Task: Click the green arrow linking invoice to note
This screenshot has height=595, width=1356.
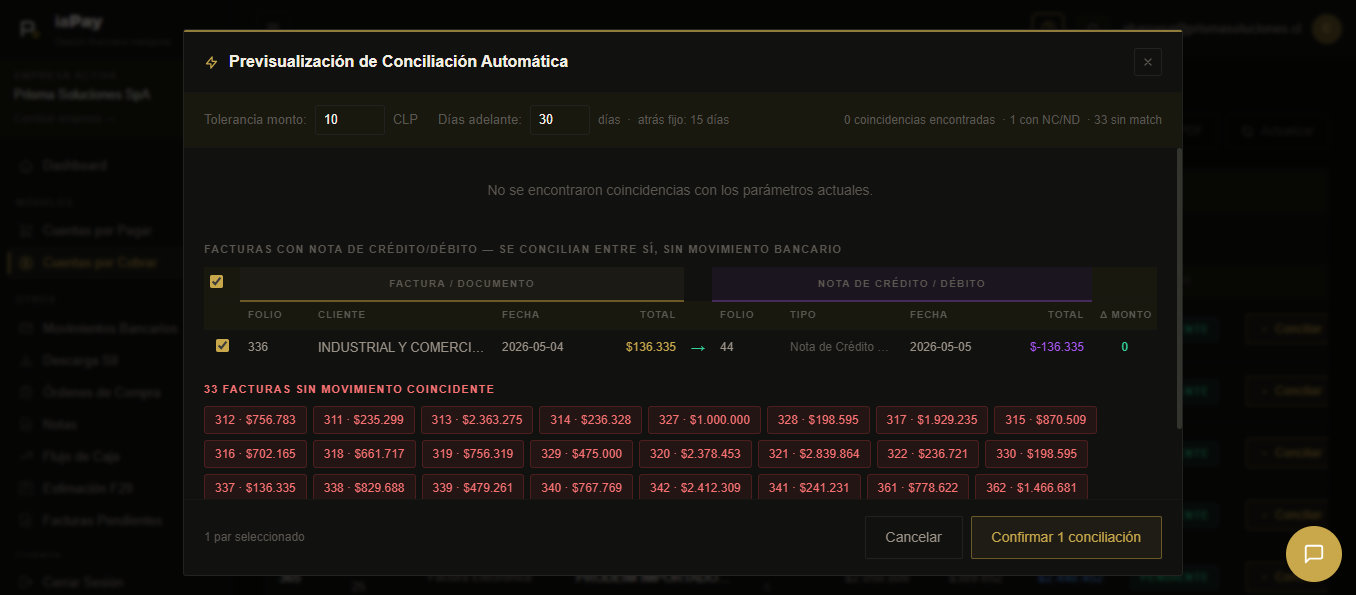Action: 698,347
